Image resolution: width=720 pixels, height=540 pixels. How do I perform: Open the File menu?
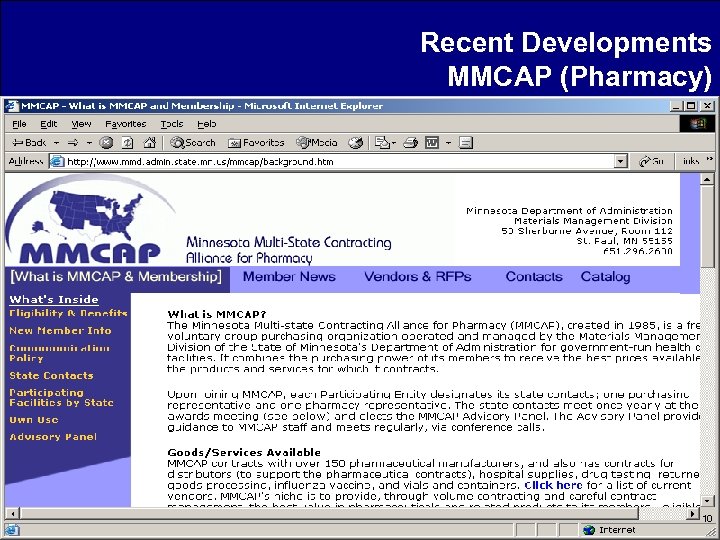(x=19, y=124)
